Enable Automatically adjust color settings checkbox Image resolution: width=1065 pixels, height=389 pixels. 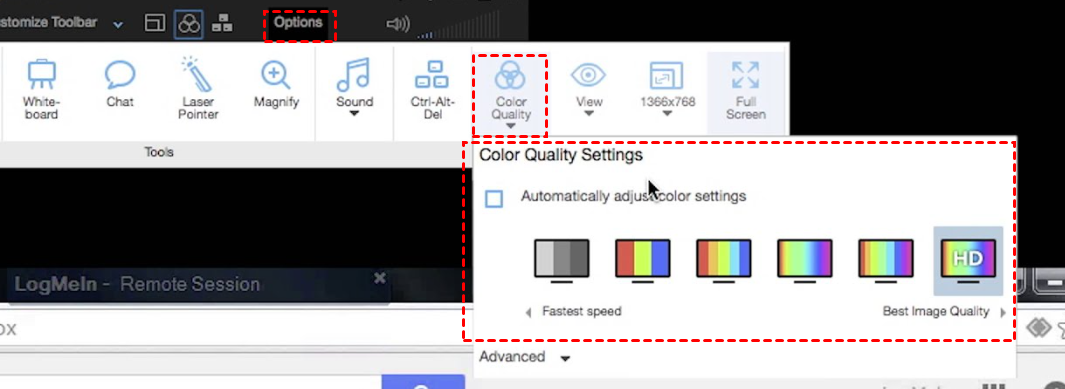pos(494,199)
